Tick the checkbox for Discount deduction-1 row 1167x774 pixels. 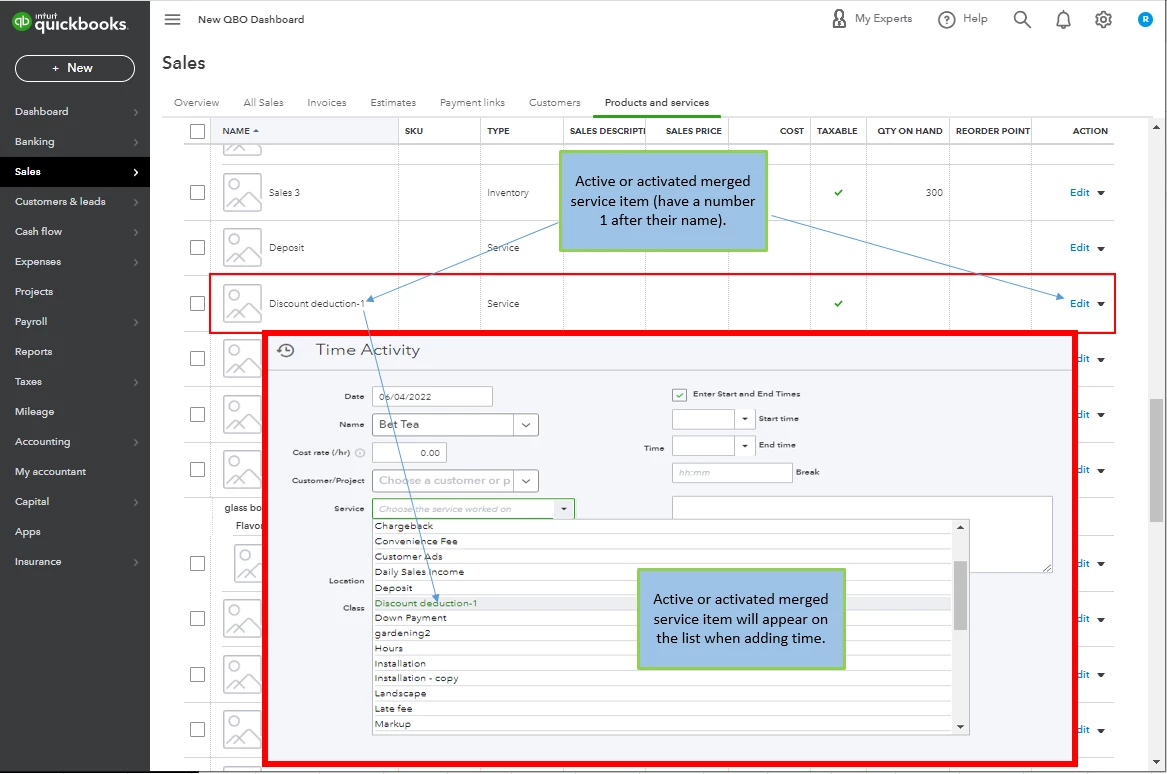tap(197, 304)
